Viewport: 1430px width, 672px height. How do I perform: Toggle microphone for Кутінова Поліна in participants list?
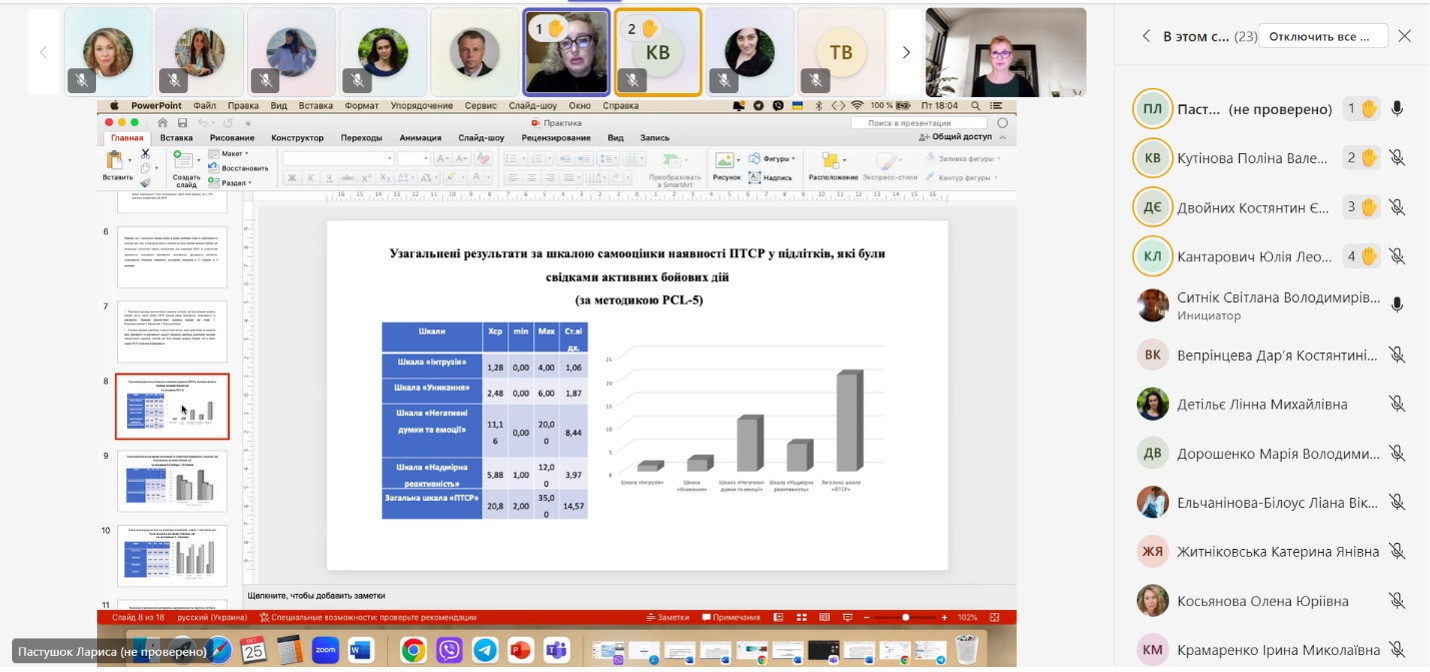(x=1397, y=158)
